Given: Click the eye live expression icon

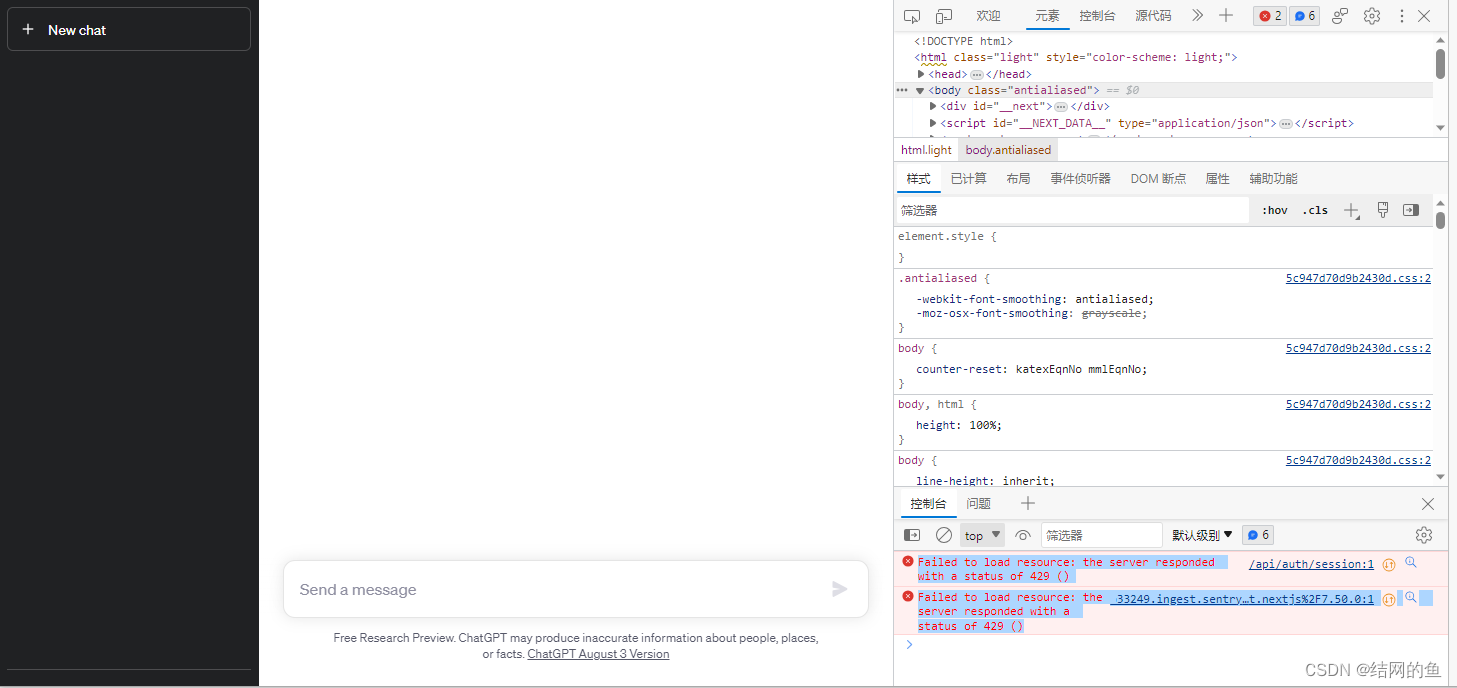Looking at the screenshot, I should click(1023, 535).
